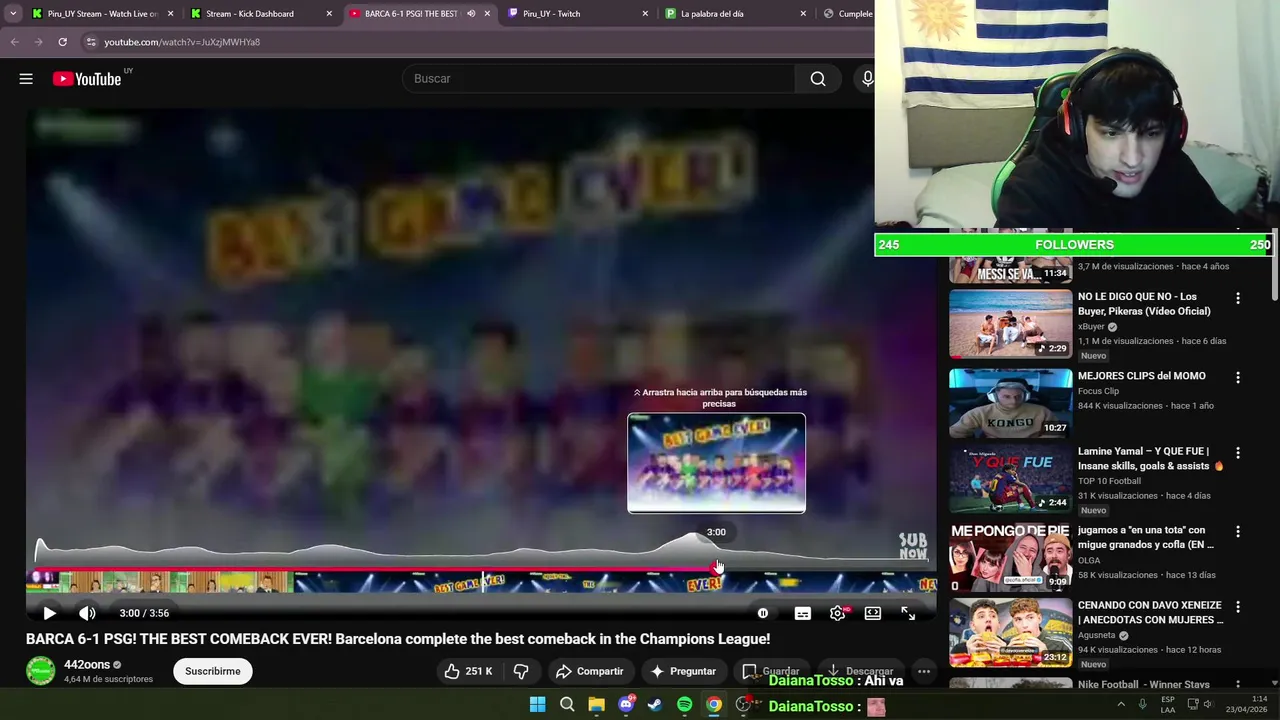Open the Preguntar AI button

683,671
